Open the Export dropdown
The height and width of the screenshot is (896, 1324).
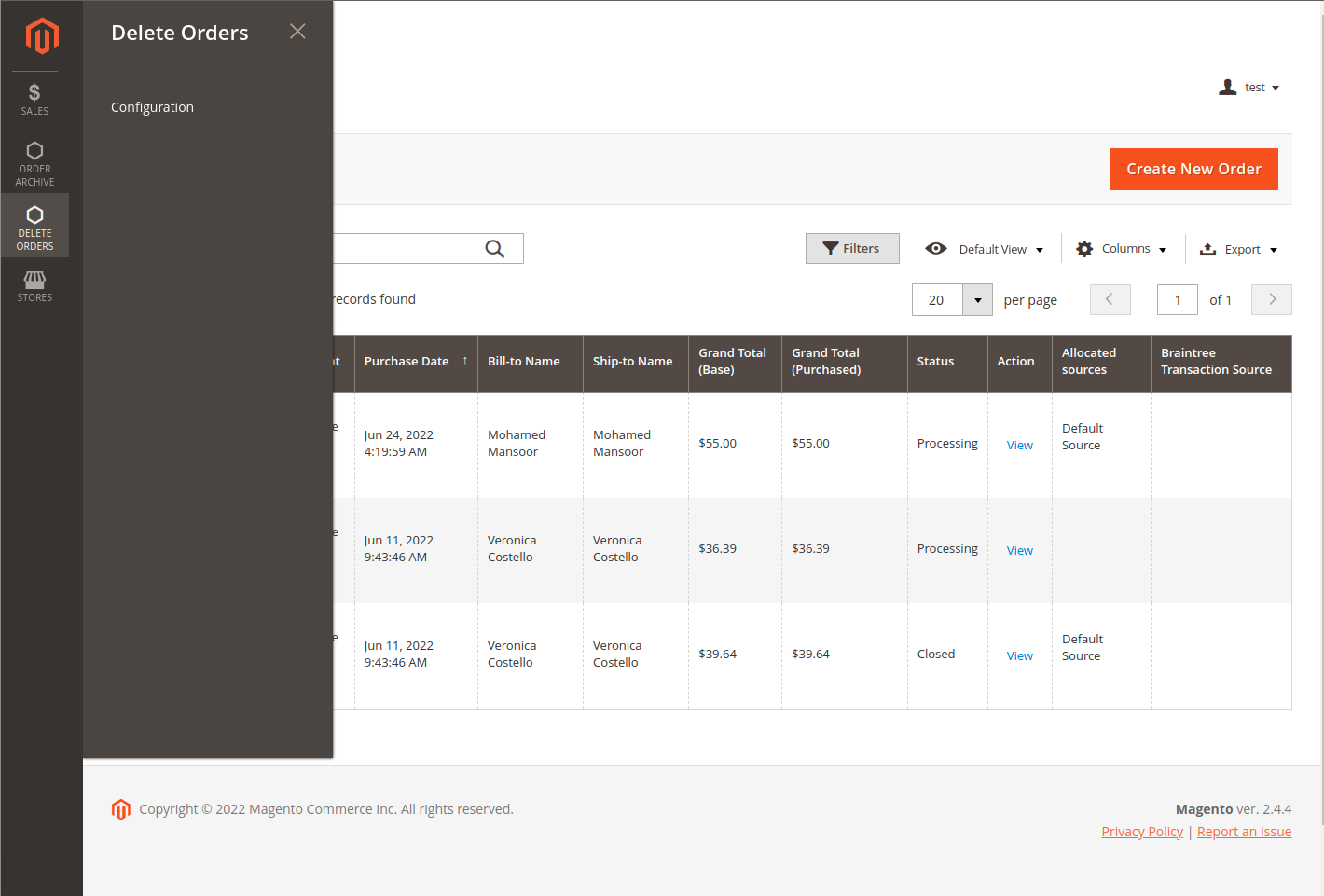[x=1238, y=249]
